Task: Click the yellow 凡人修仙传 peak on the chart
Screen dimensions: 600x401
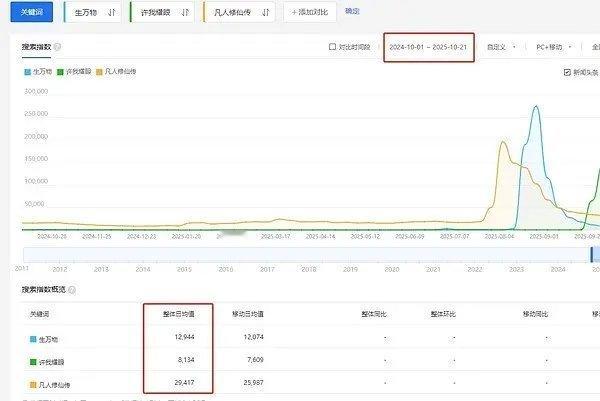Action: click(503, 142)
